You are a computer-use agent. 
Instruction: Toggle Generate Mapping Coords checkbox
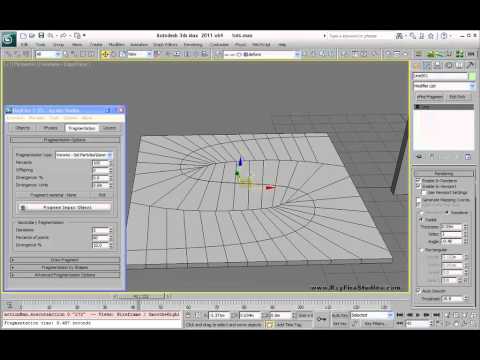coord(418,200)
